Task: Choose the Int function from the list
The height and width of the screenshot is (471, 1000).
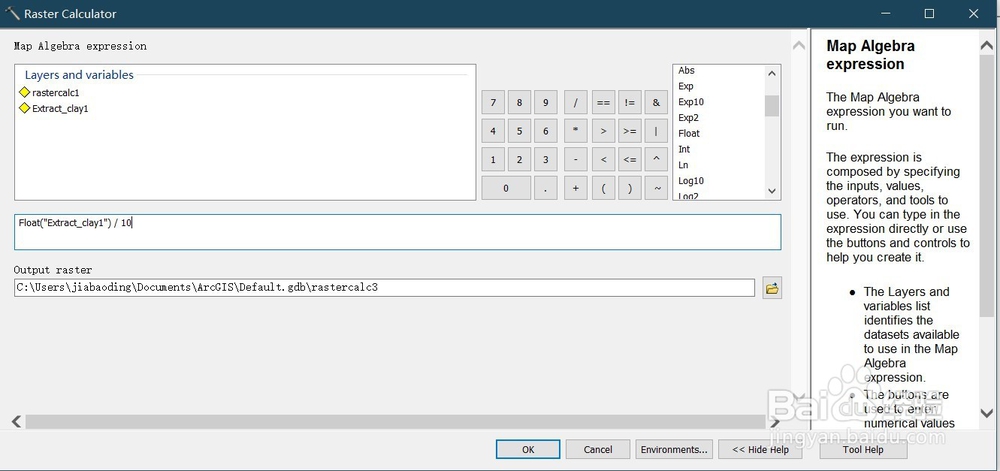Action: click(x=684, y=149)
